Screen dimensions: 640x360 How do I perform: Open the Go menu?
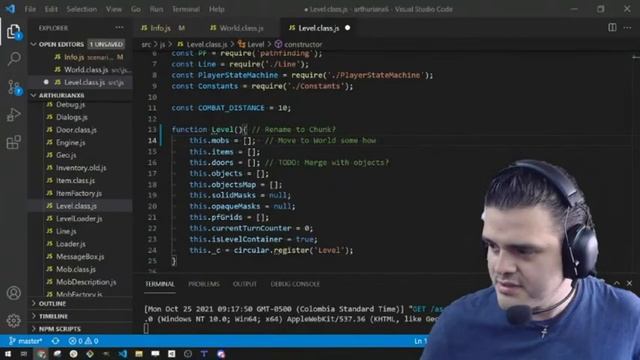pyautogui.click(x=136, y=9)
